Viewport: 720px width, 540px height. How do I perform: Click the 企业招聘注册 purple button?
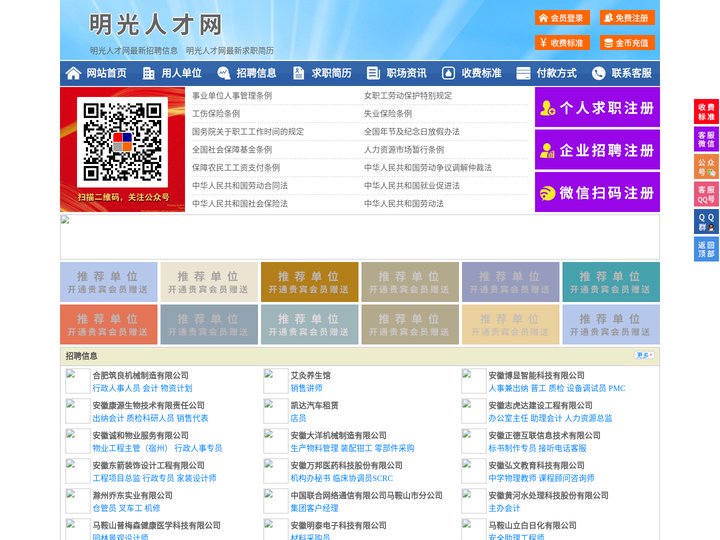(597, 150)
